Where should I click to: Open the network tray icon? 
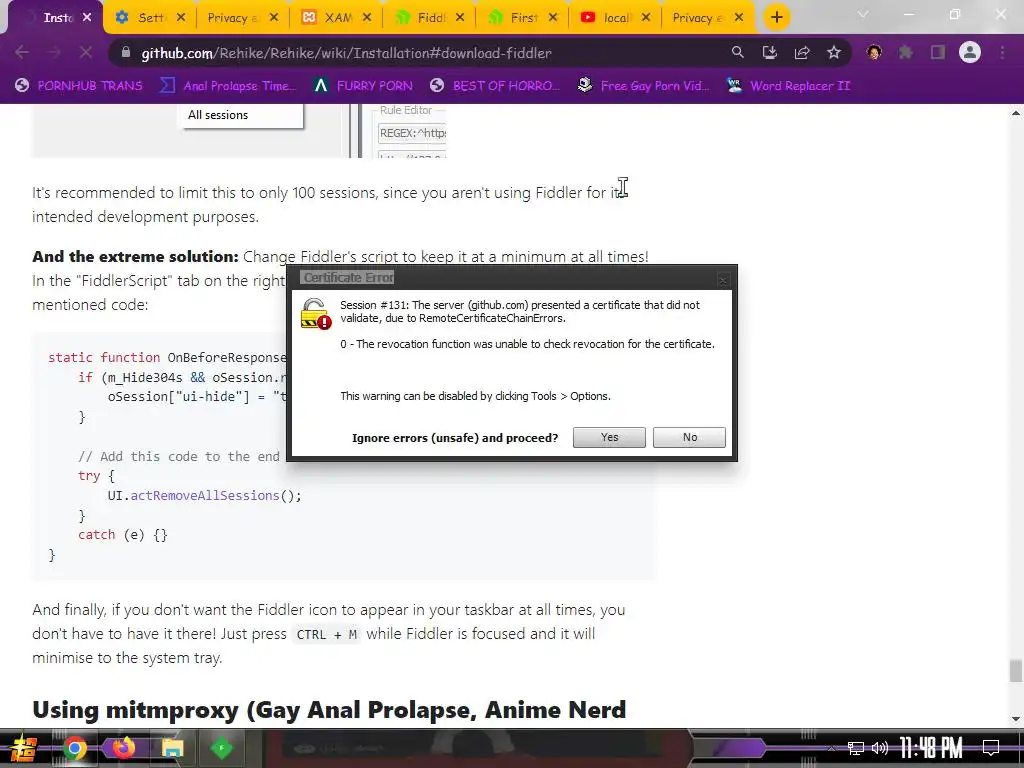(x=856, y=748)
